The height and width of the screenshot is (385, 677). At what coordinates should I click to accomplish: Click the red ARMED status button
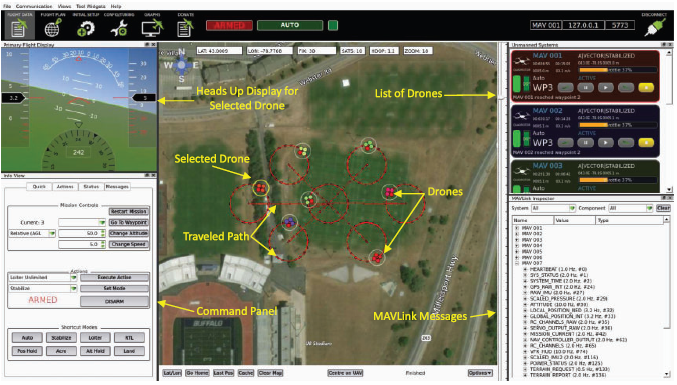tap(229, 25)
